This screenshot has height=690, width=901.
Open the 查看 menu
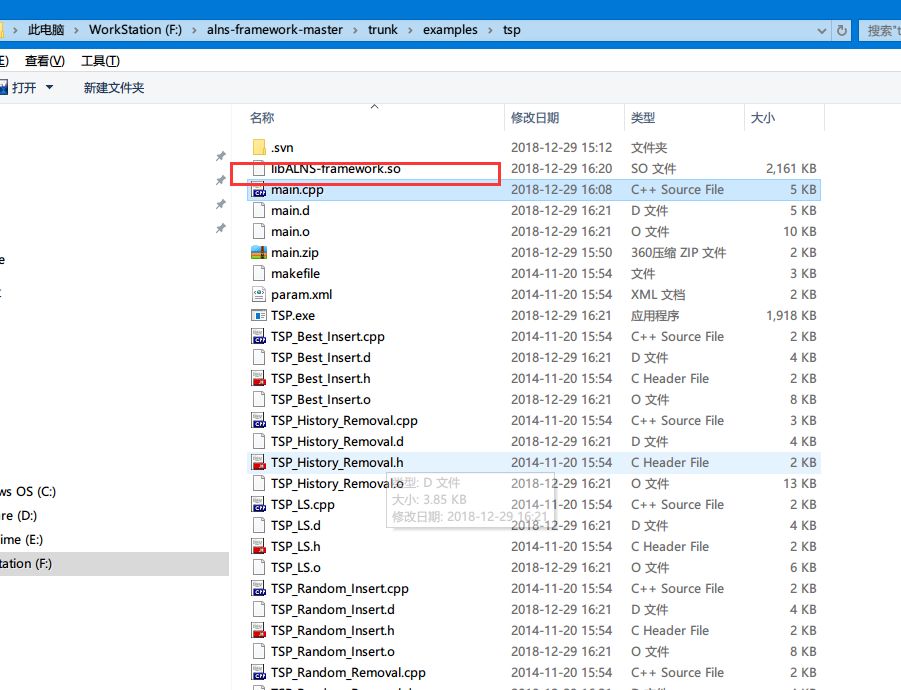click(44, 60)
